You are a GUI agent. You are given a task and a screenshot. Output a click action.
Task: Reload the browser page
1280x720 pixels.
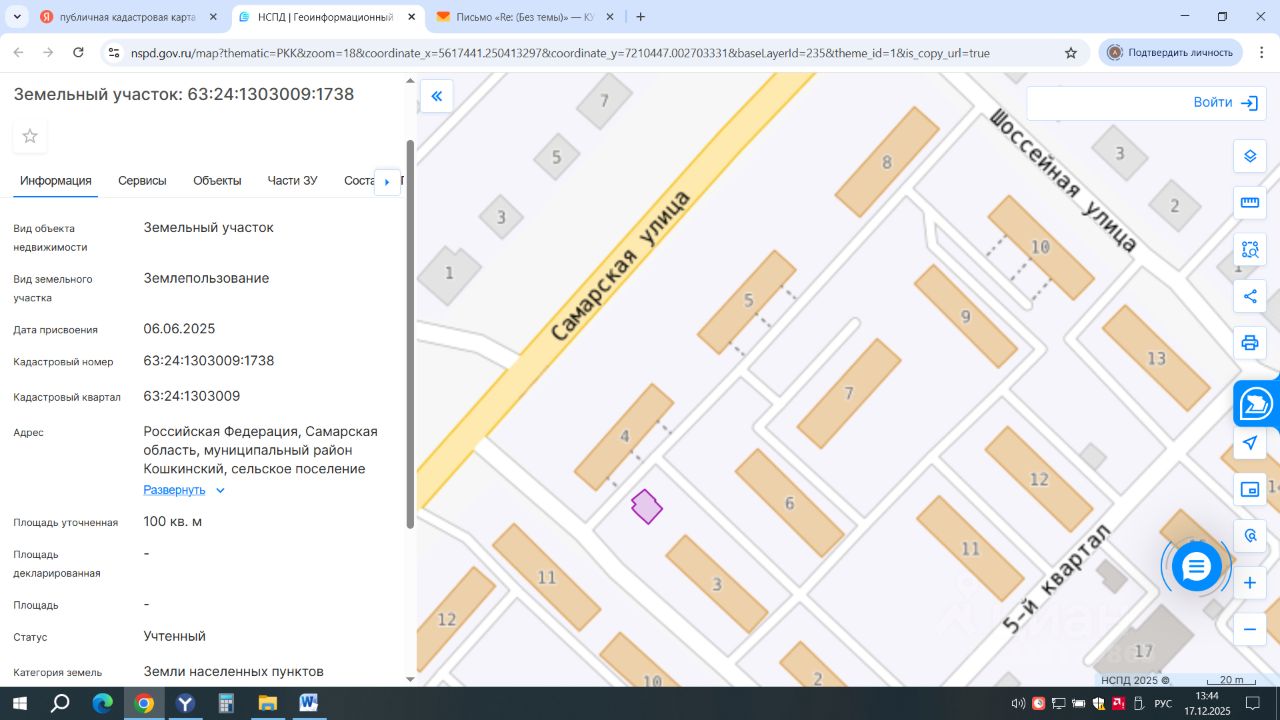pyautogui.click(x=78, y=52)
